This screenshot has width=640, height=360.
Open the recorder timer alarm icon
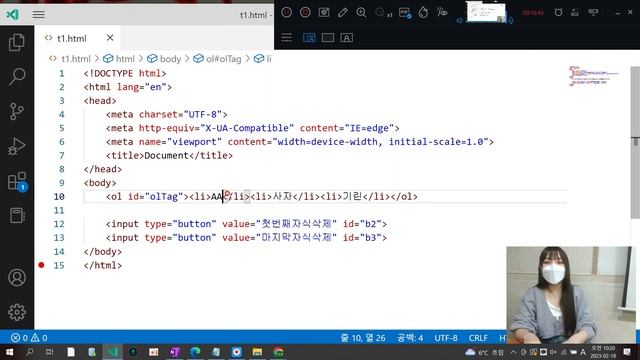coord(558,13)
